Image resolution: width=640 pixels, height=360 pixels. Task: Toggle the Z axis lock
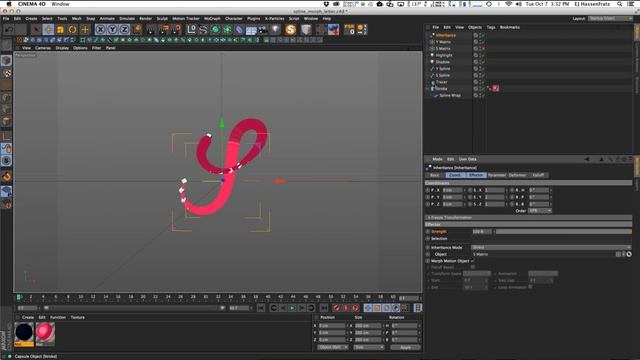pos(124,29)
